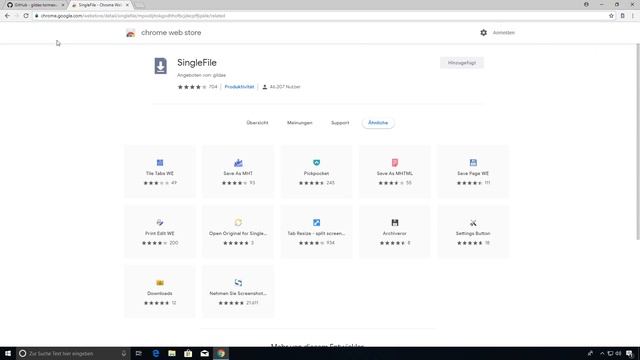Viewport: 640px width, 360px height.
Task: Open the Pickpocket extension icon
Action: tap(316, 163)
